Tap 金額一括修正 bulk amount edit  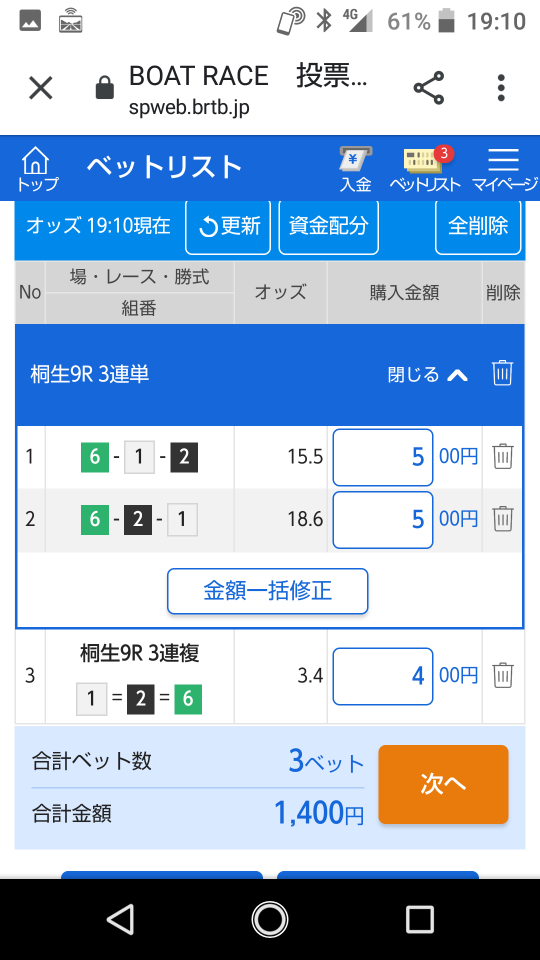point(268,591)
